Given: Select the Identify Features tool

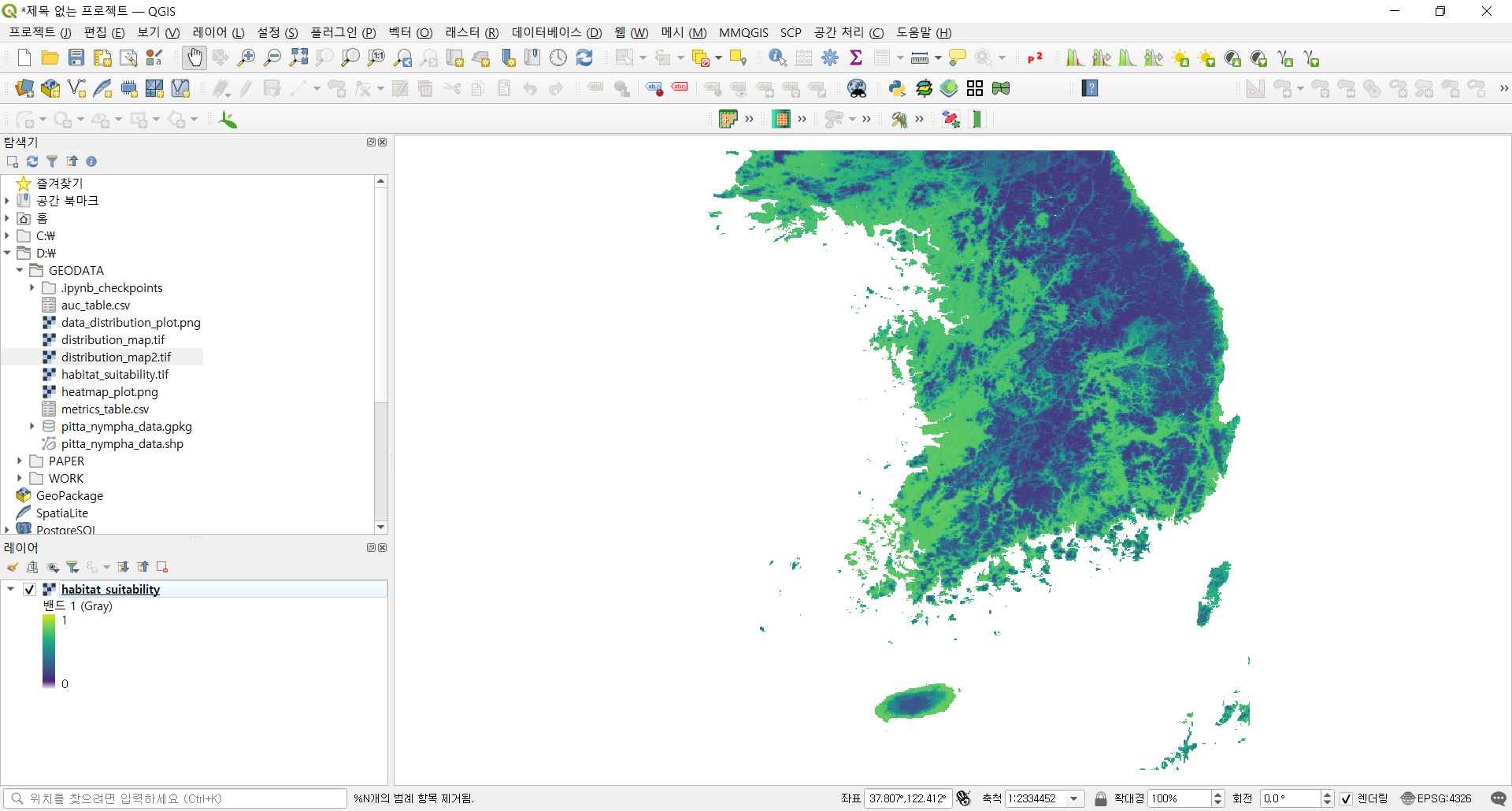Looking at the screenshot, I should coord(778,57).
